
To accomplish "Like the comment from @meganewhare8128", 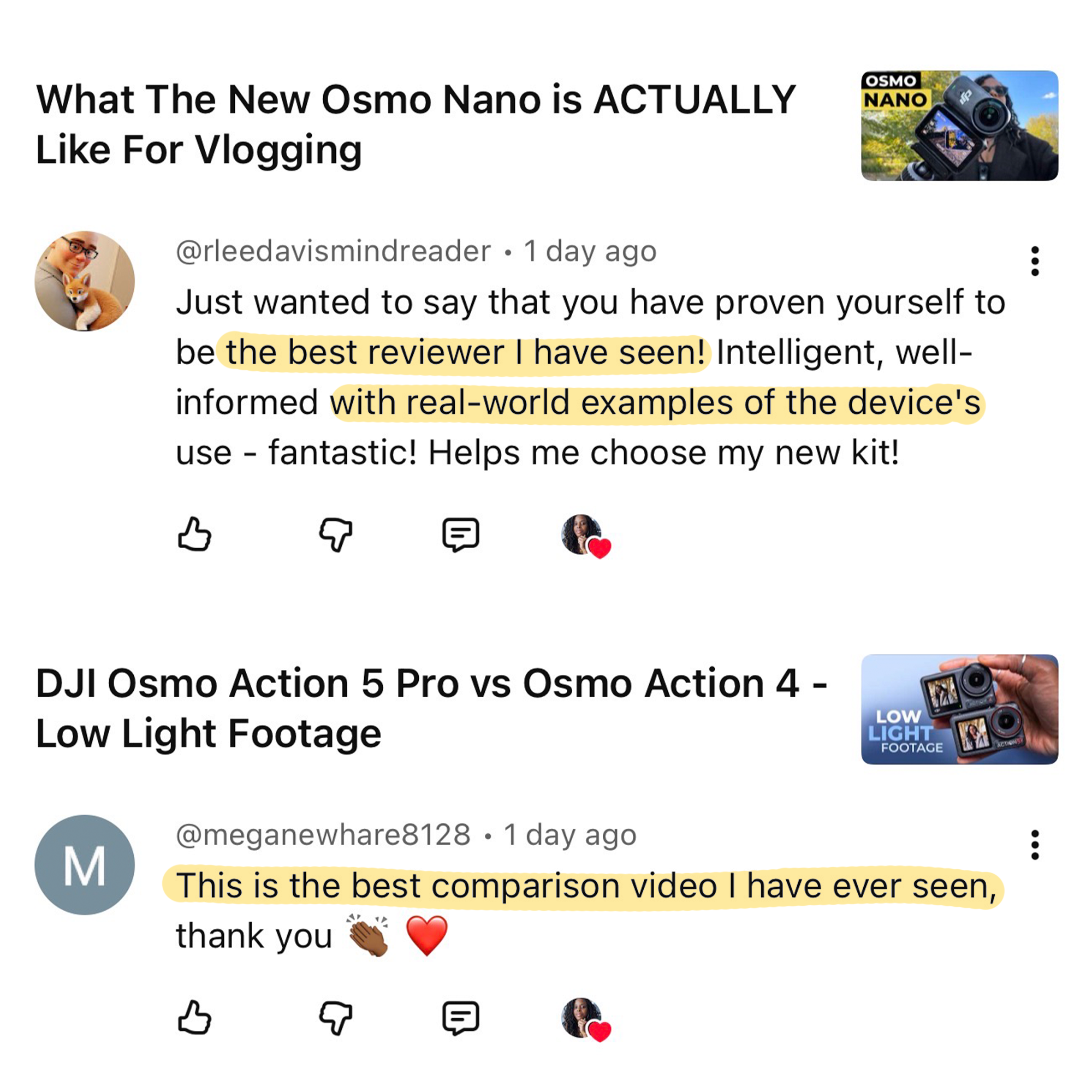I will (194, 1017).
